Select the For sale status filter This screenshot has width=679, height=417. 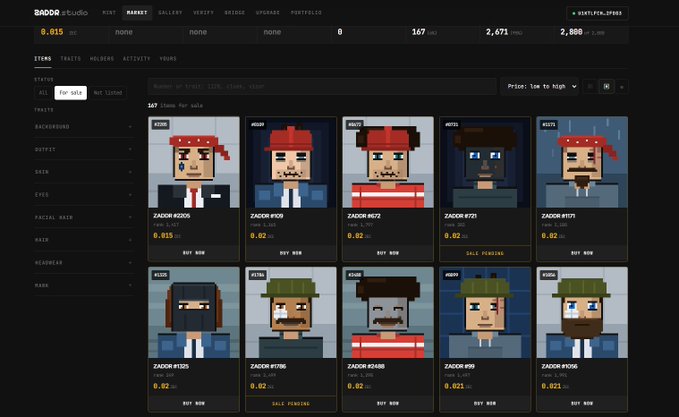point(71,93)
